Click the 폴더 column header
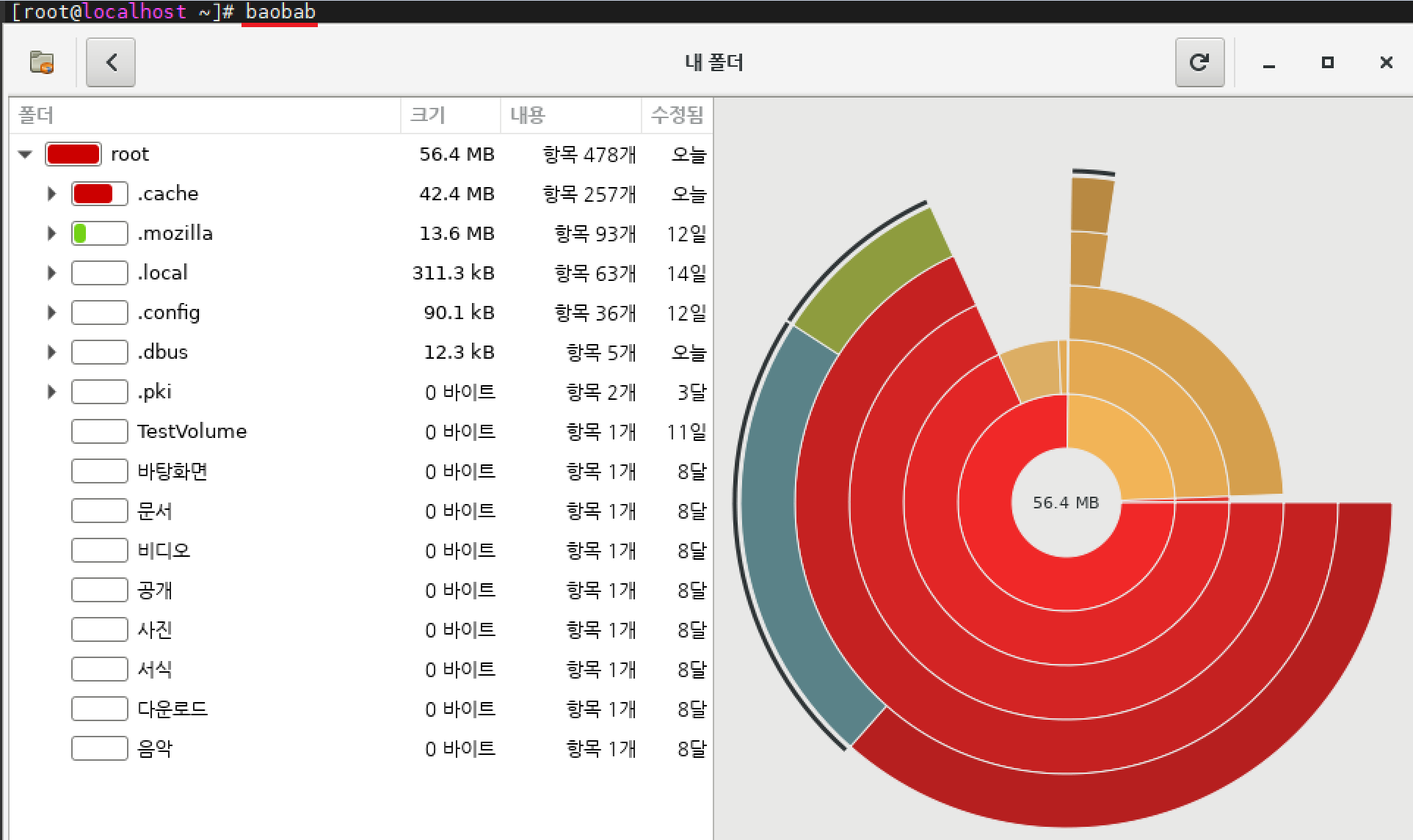 (204, 115)
